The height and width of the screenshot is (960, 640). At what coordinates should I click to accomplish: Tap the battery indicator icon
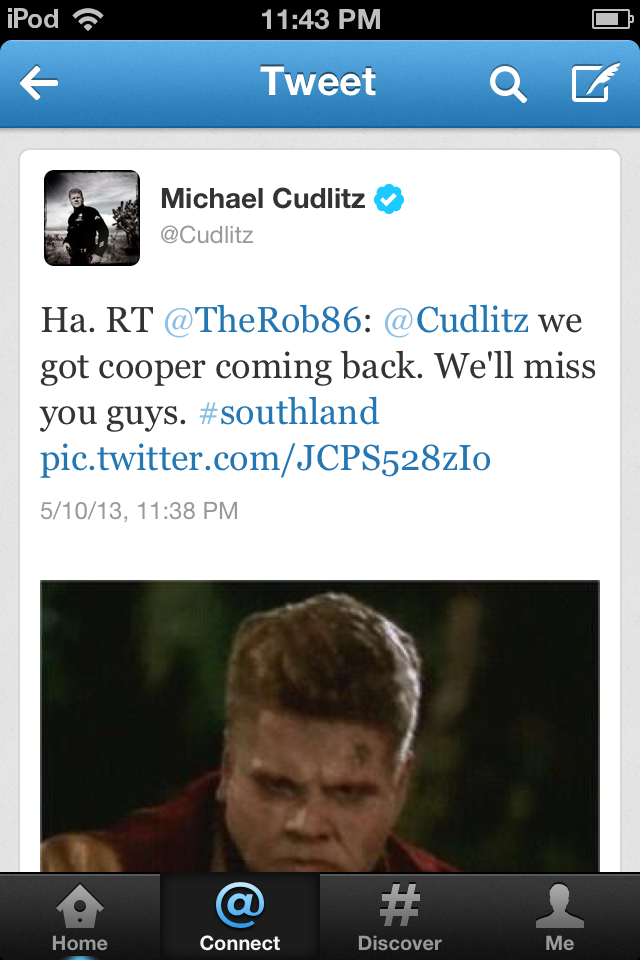click(612, 20)
